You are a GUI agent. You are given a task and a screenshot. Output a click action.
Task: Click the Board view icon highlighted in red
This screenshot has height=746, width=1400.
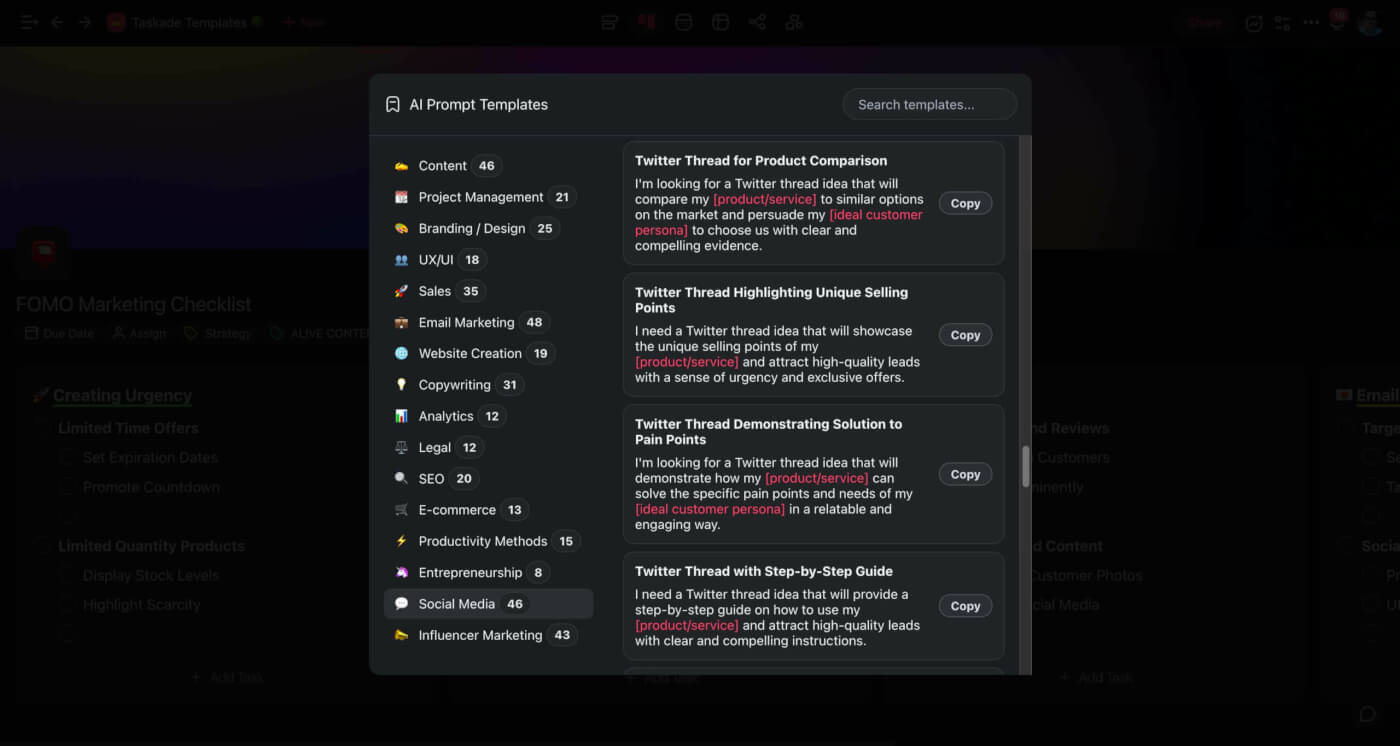(645, 22)
